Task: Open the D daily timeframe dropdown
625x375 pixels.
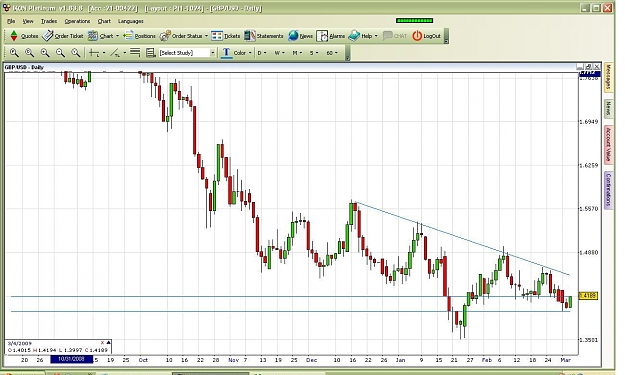Action: click(262, 53)
